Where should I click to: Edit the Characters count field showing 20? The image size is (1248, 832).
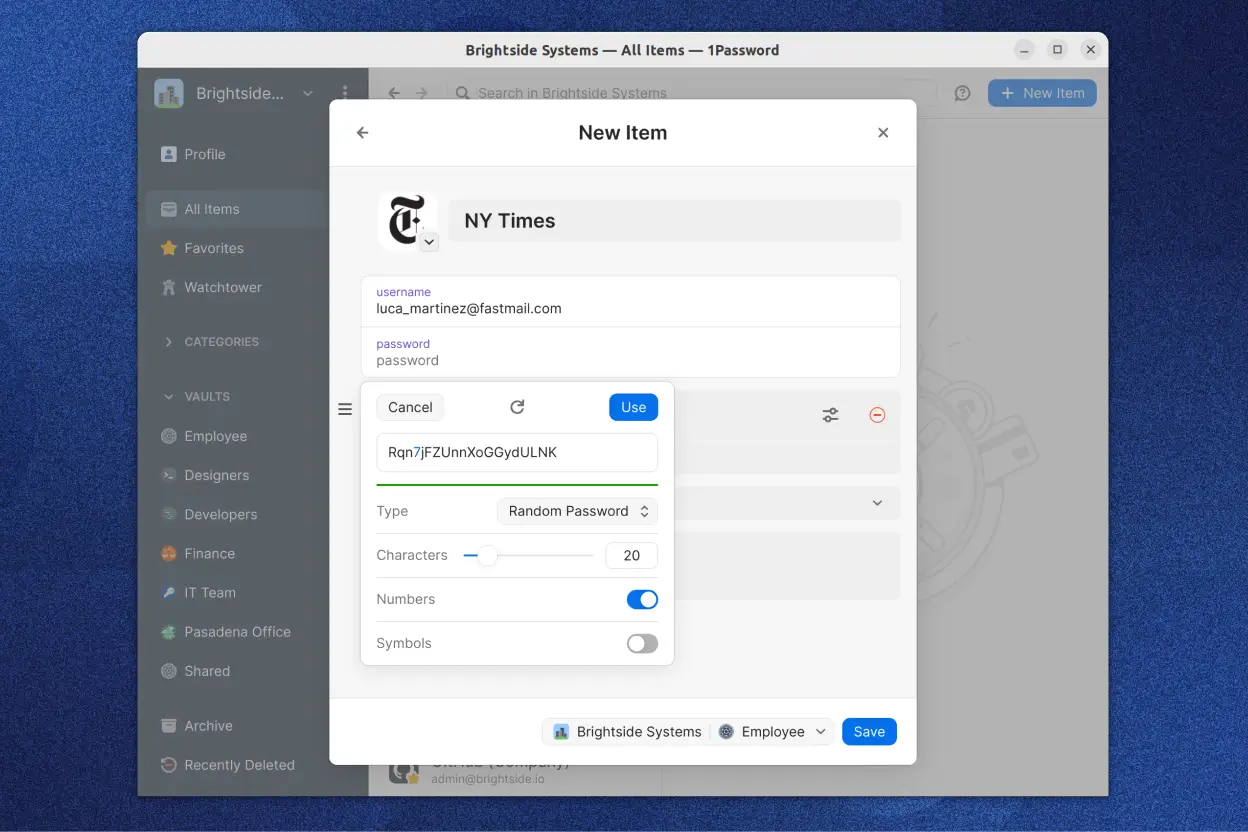pos(631,555)
